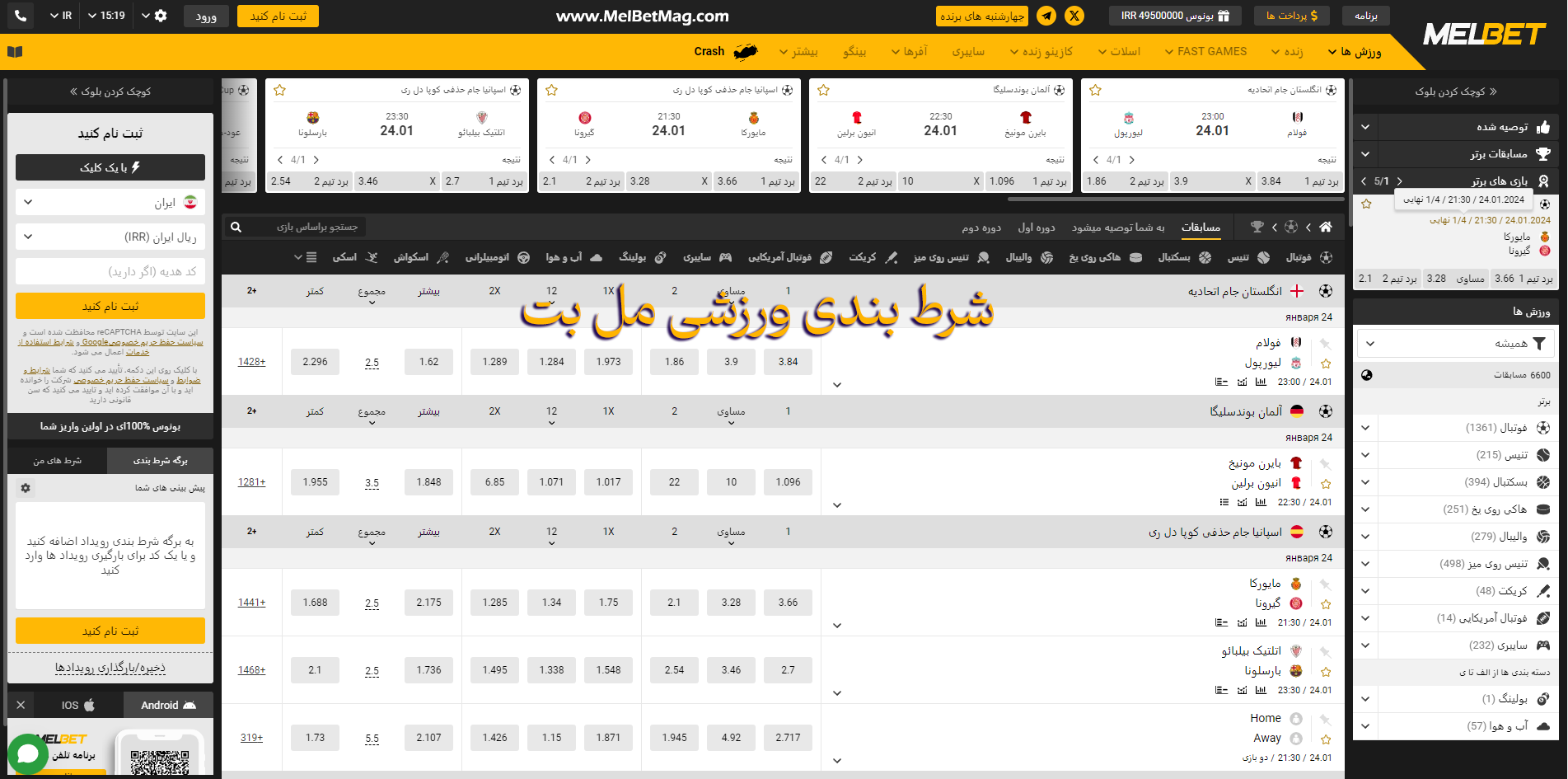This screenshot has width=1568, height=779.
Task: Star the Athletic Bilbao top card
Action: click(x=279, y=90)
